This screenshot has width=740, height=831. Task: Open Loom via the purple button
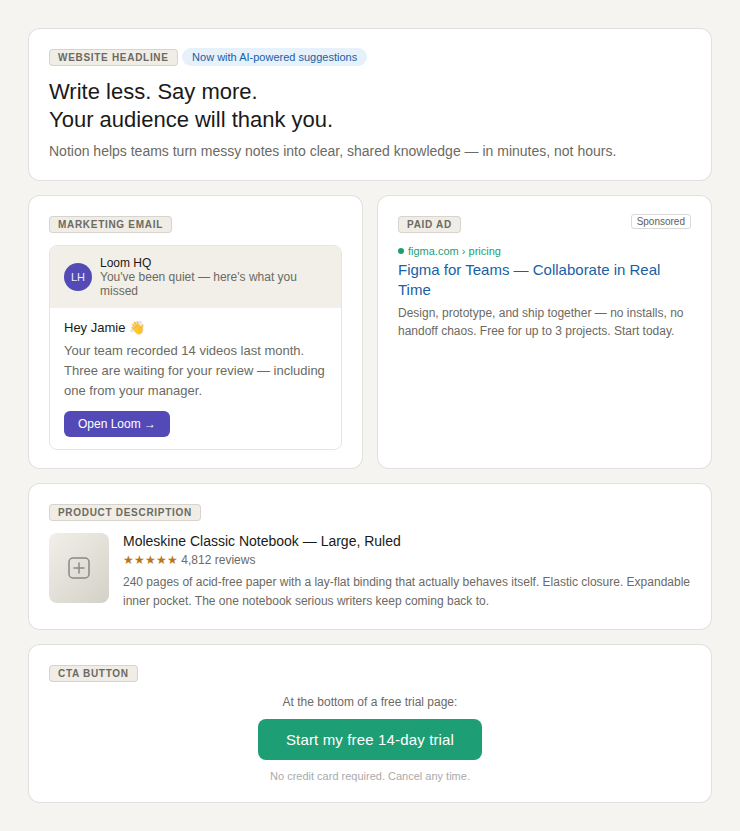coord(117,424)
